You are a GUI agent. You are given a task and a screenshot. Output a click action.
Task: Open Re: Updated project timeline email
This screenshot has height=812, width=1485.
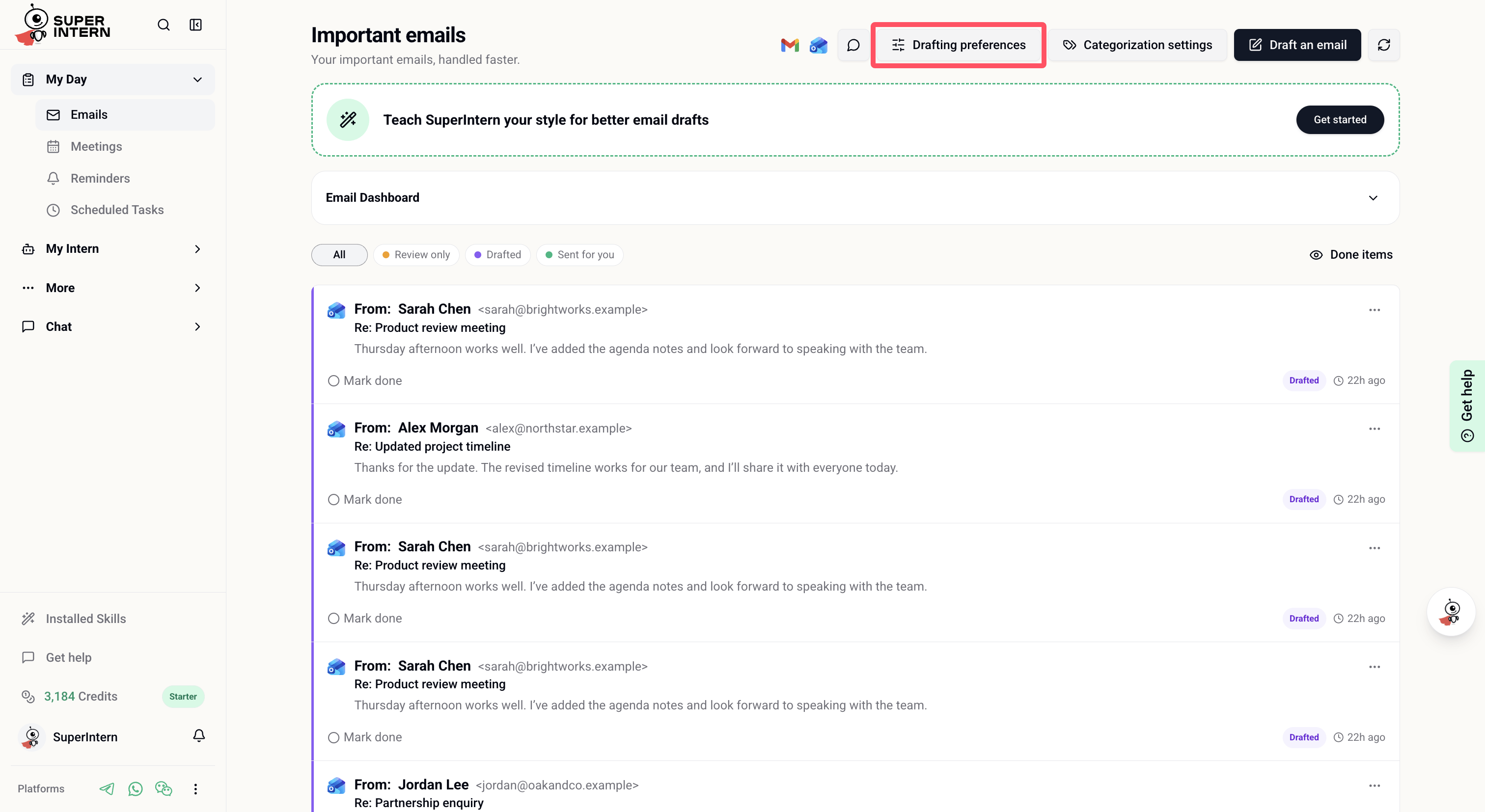tap(432, 447)
